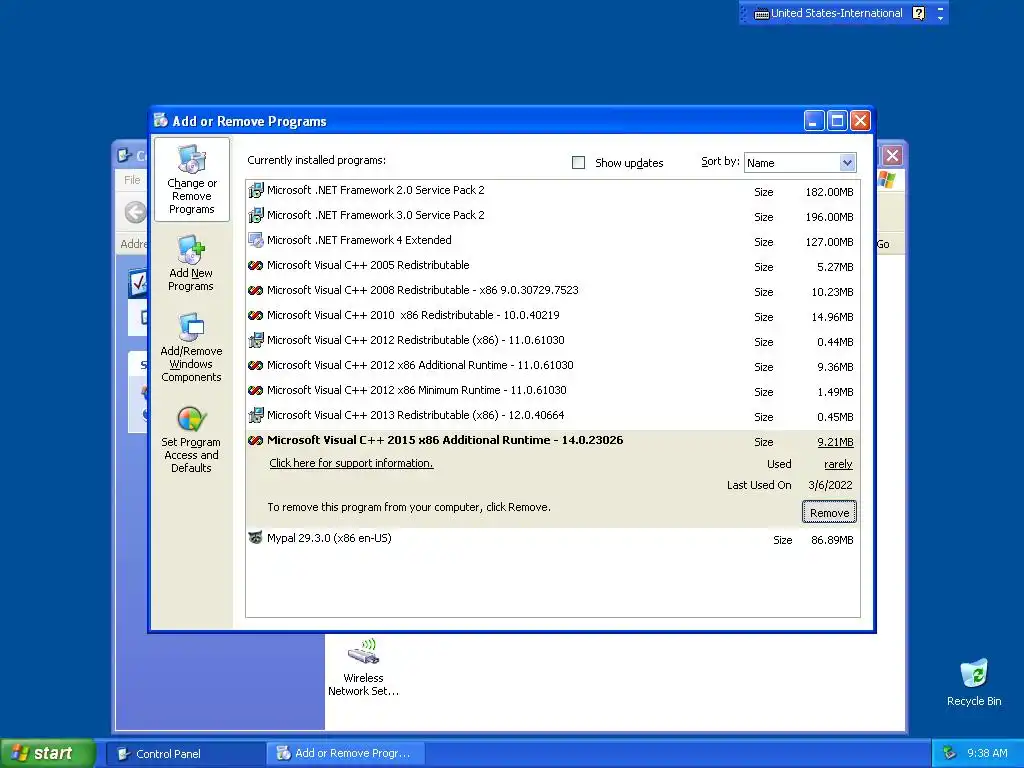Click Add or Remove Programs title bar icon

(x=161, y=120)
